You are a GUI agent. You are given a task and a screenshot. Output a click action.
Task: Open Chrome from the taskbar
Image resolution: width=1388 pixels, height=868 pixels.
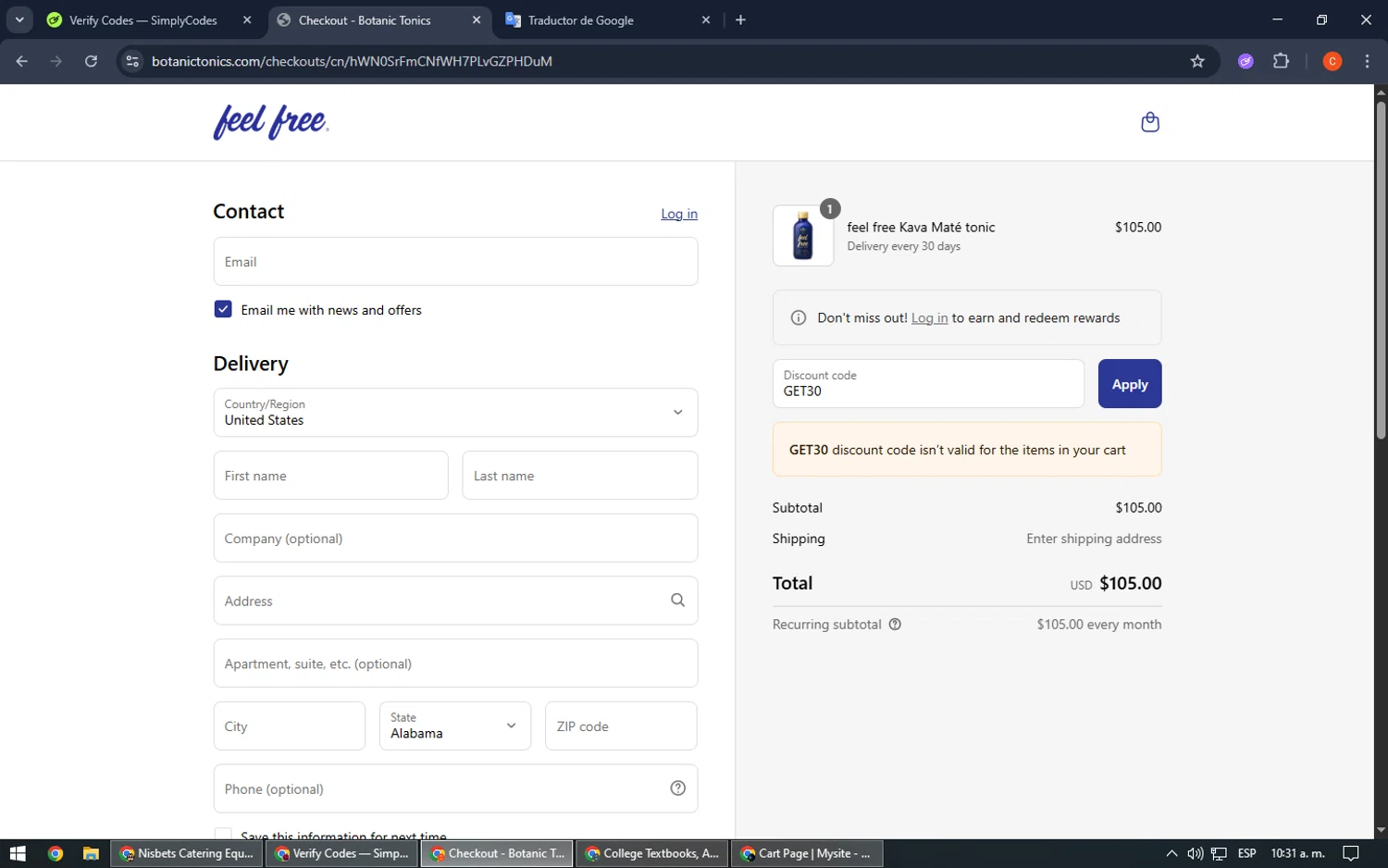tap(56, 853)
